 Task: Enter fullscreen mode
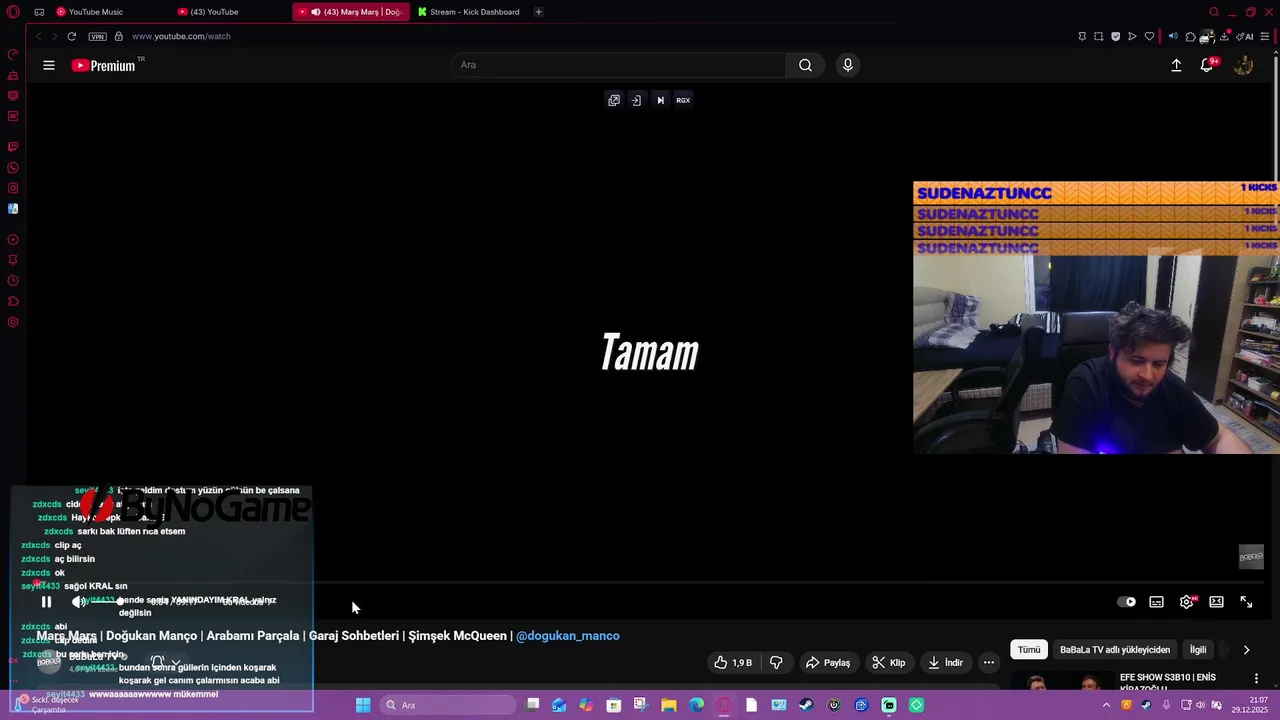click(1246, 602)
